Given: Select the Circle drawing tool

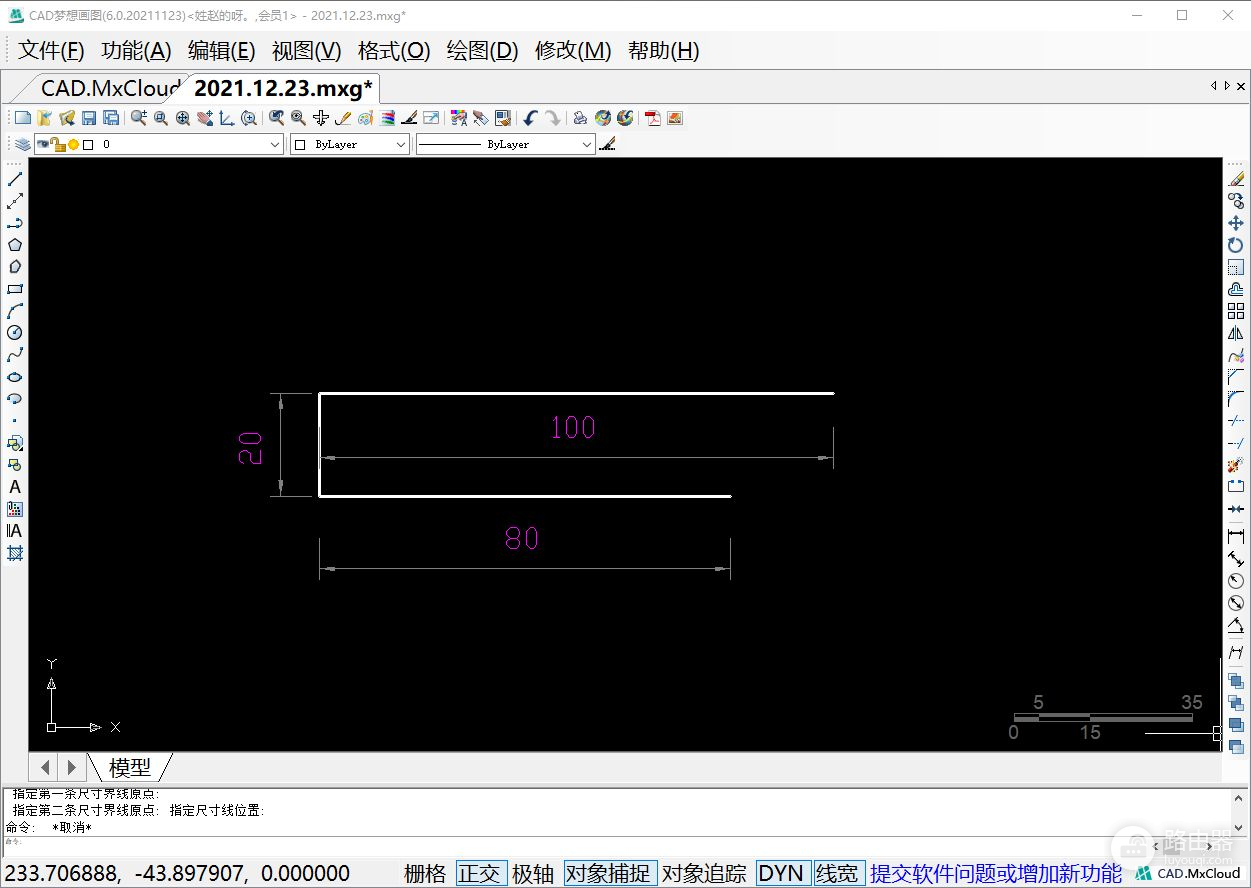Looking at the screenshot, I should point(15,333).
